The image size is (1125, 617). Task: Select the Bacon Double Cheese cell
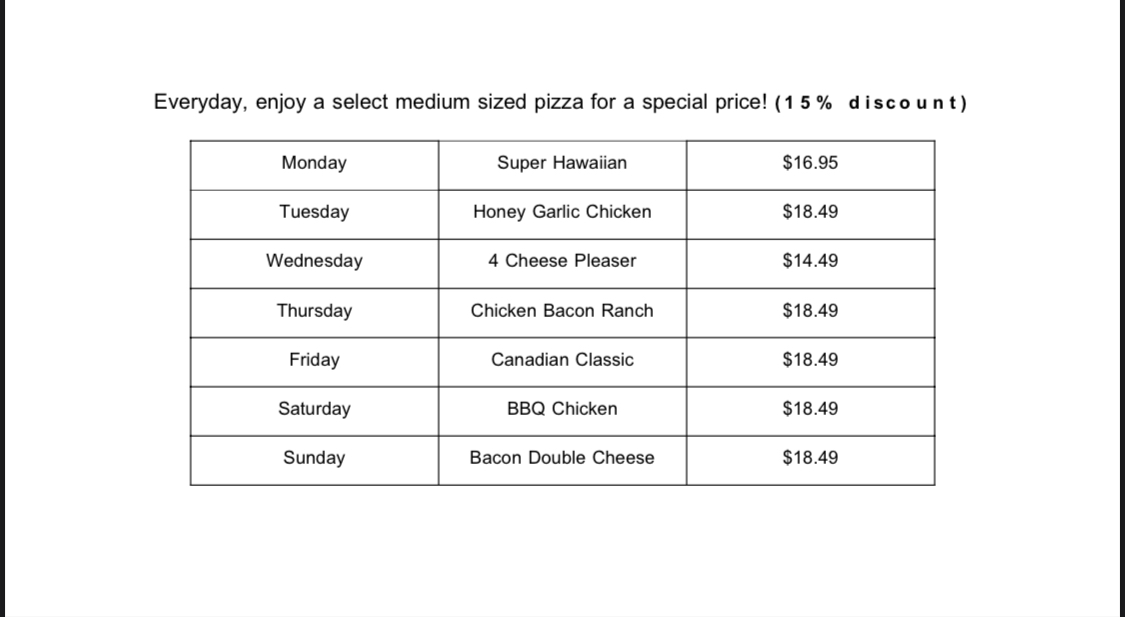562,458
